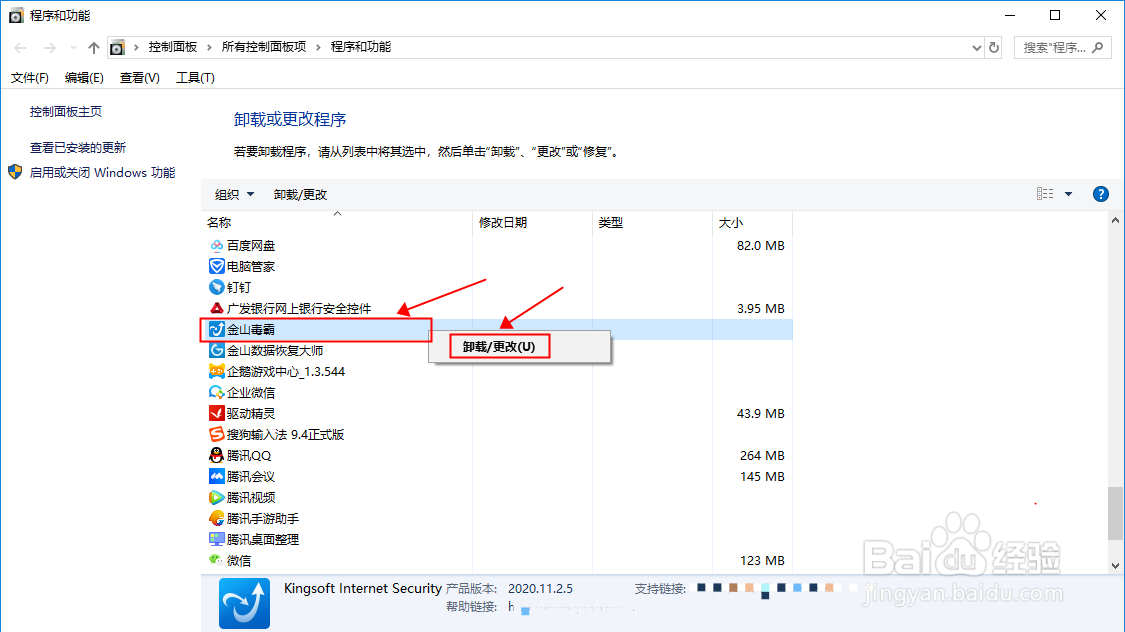Viewport: 1125px width, 632px height.
Task: Expand breadcrumb arrow after 控制面板
Action: click(x=210, y=47)
